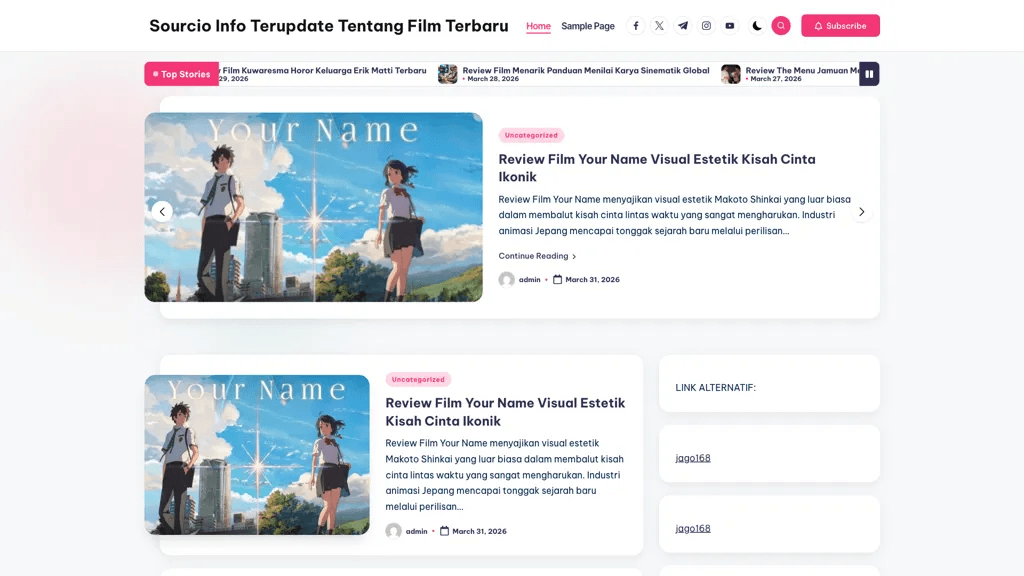Image resolution: width=1024 pixels, height=576 pixels.
Task: Click Uncategorized tag in featured slider
Action: coord(531,135)
